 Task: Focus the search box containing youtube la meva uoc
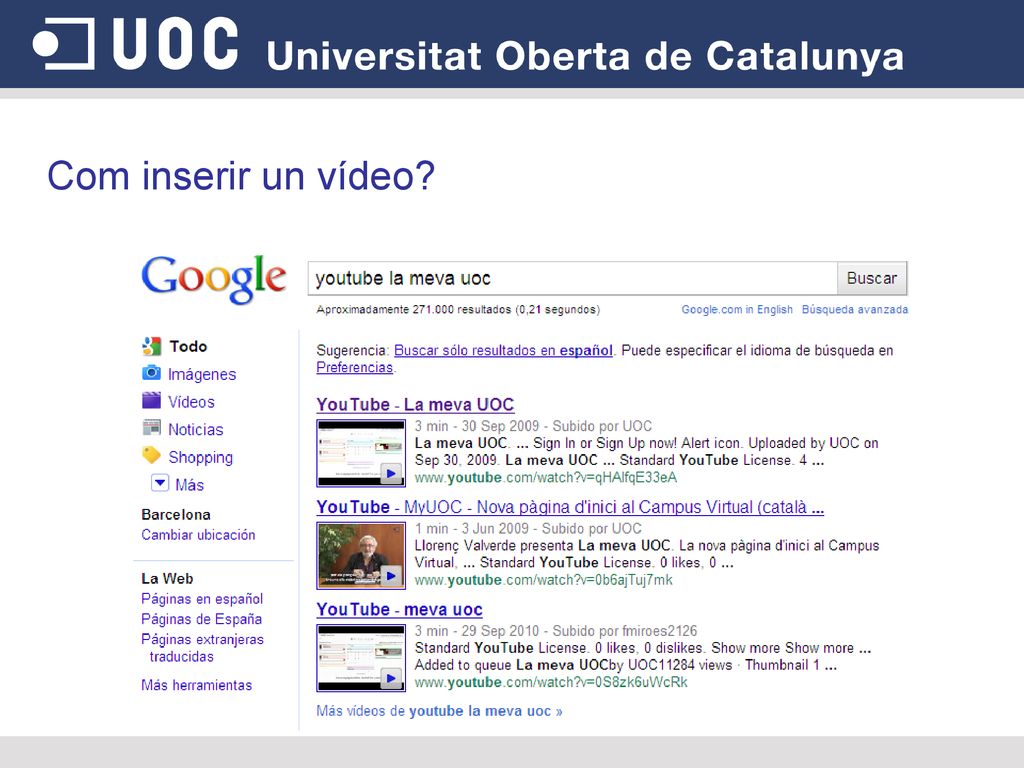(x=573, y=278)
